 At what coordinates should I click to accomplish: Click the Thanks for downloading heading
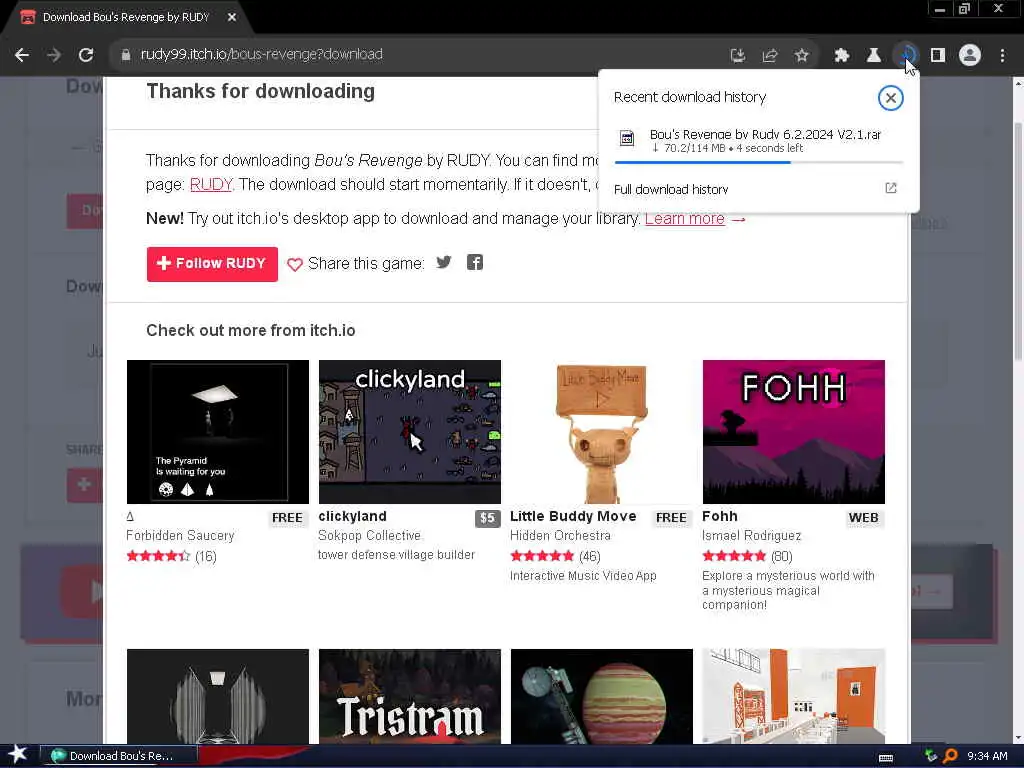(x=261, y=91)
